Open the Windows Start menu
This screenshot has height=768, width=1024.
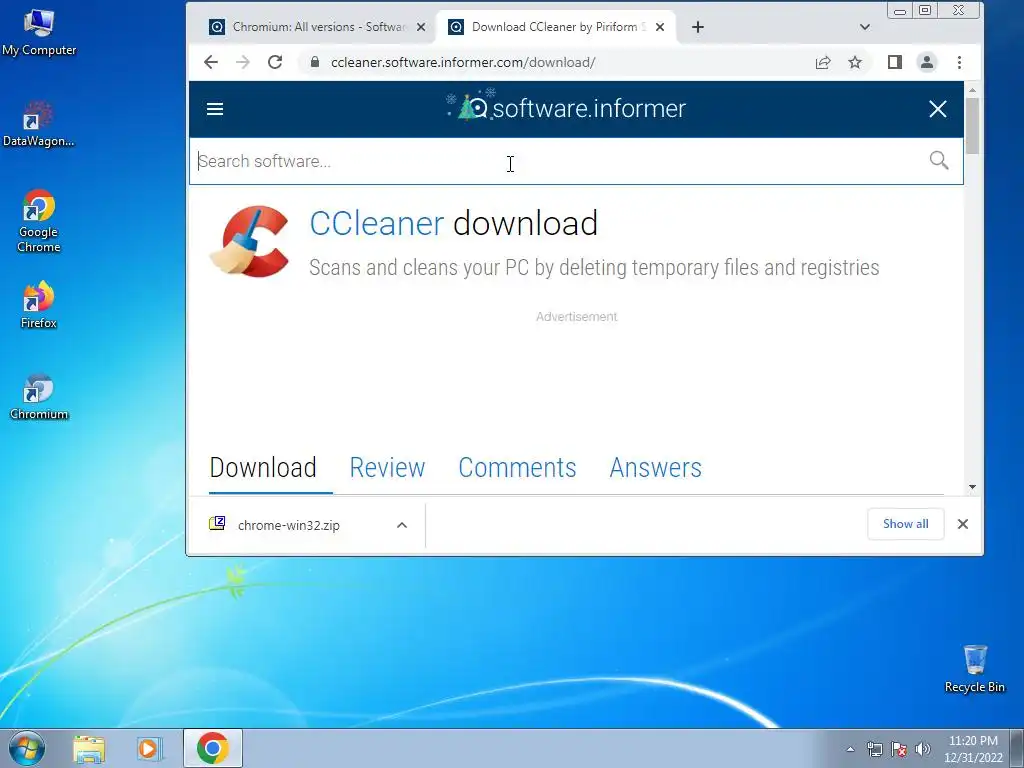[x=27, y=748]
